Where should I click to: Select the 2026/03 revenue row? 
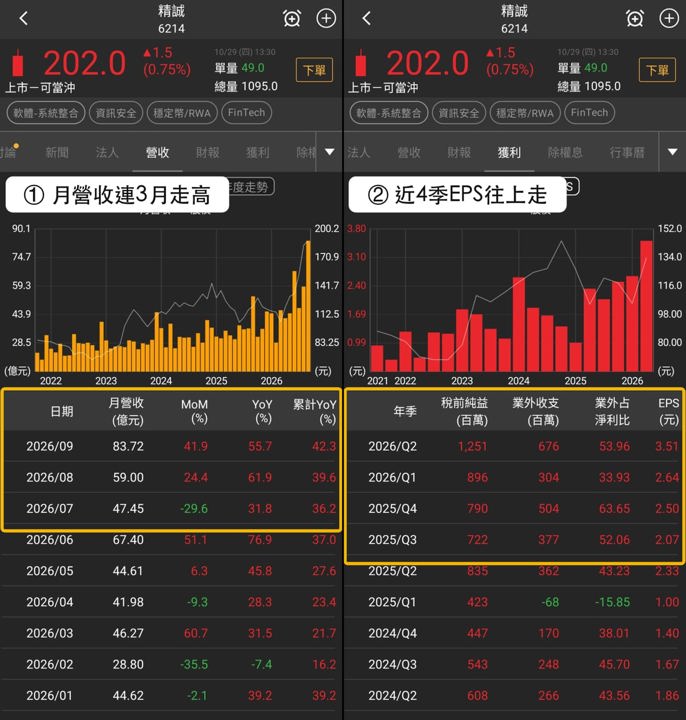click(171, 633)
